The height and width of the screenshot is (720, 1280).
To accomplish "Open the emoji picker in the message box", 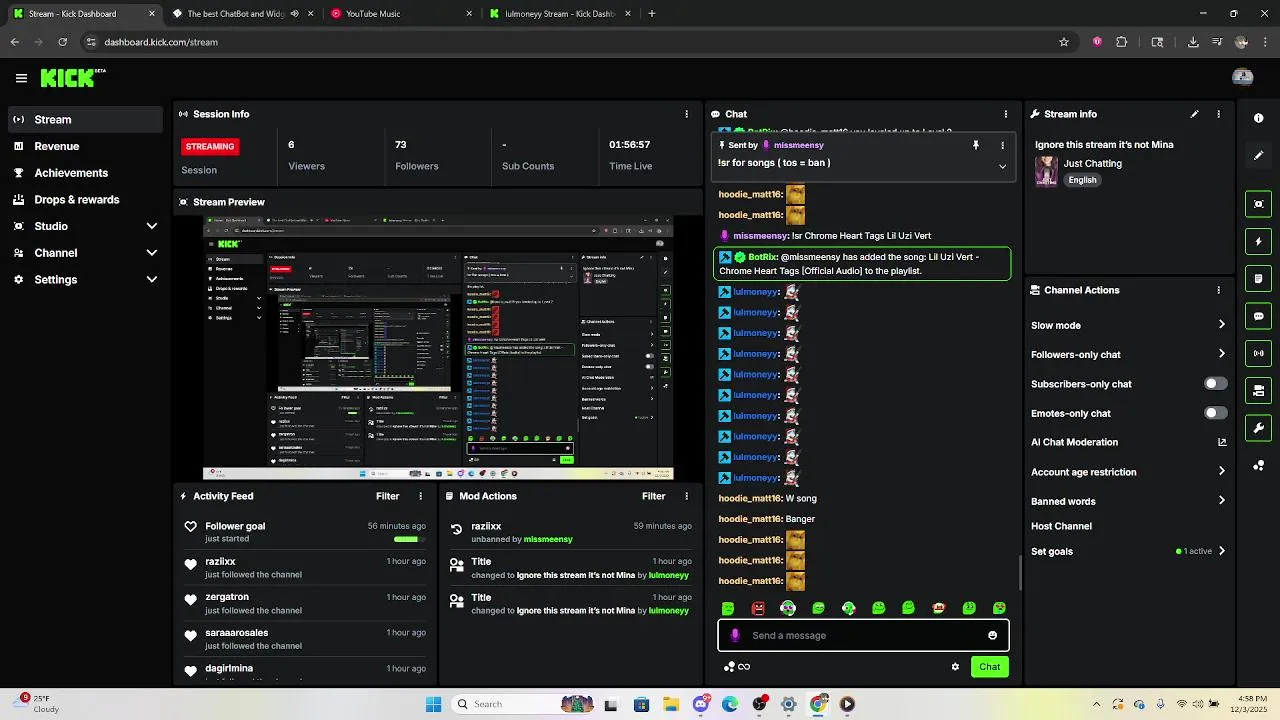I will tap(992, 635).
